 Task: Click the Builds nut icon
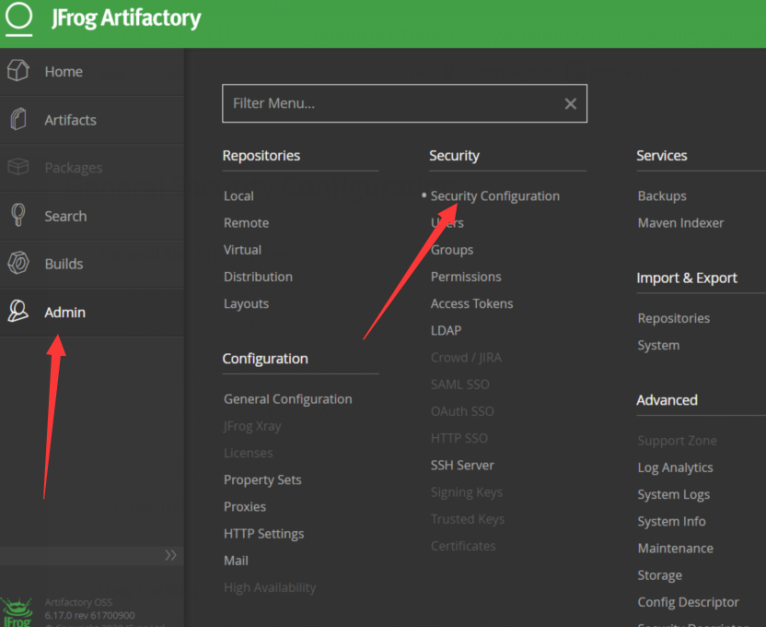tap(18, 263)
